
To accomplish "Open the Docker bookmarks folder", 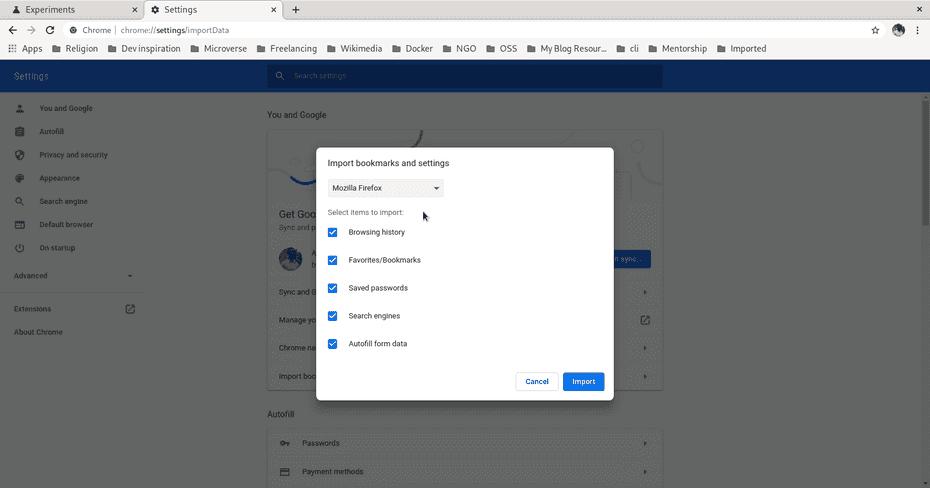I will (413, 48).
